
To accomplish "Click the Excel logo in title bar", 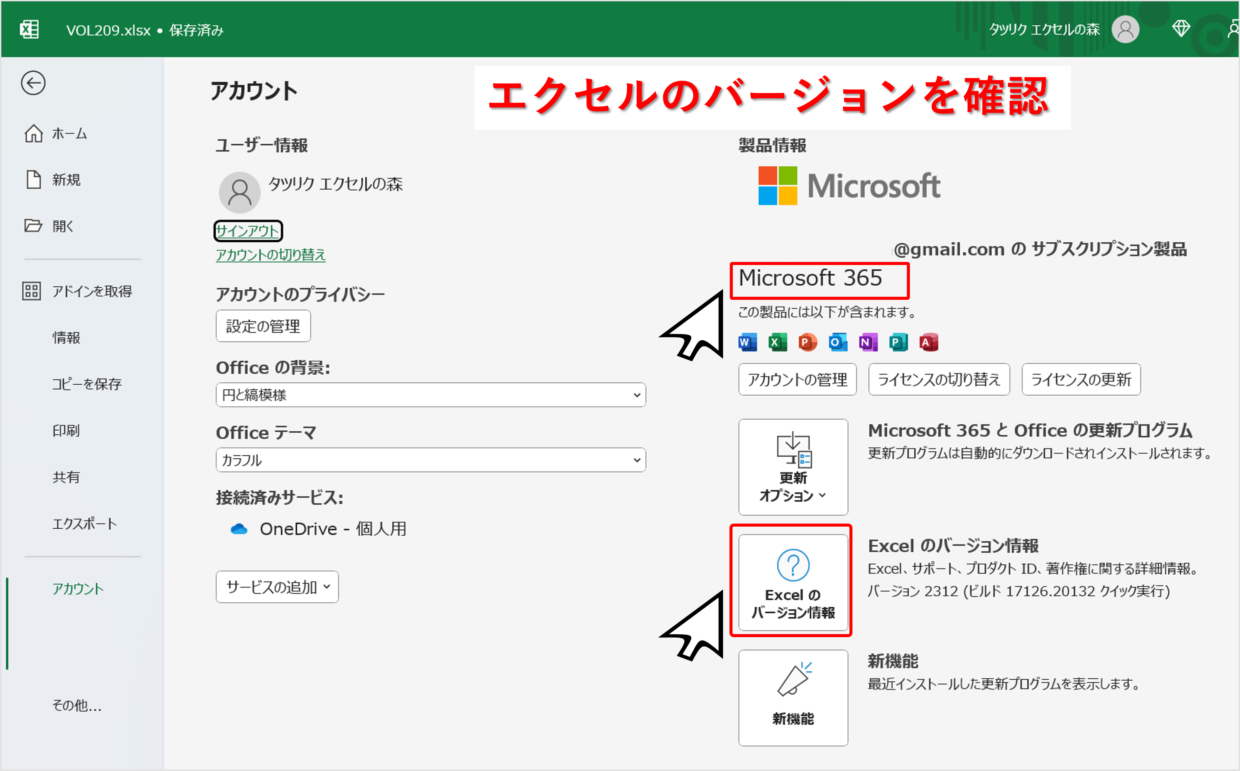I will pos(29,29).
